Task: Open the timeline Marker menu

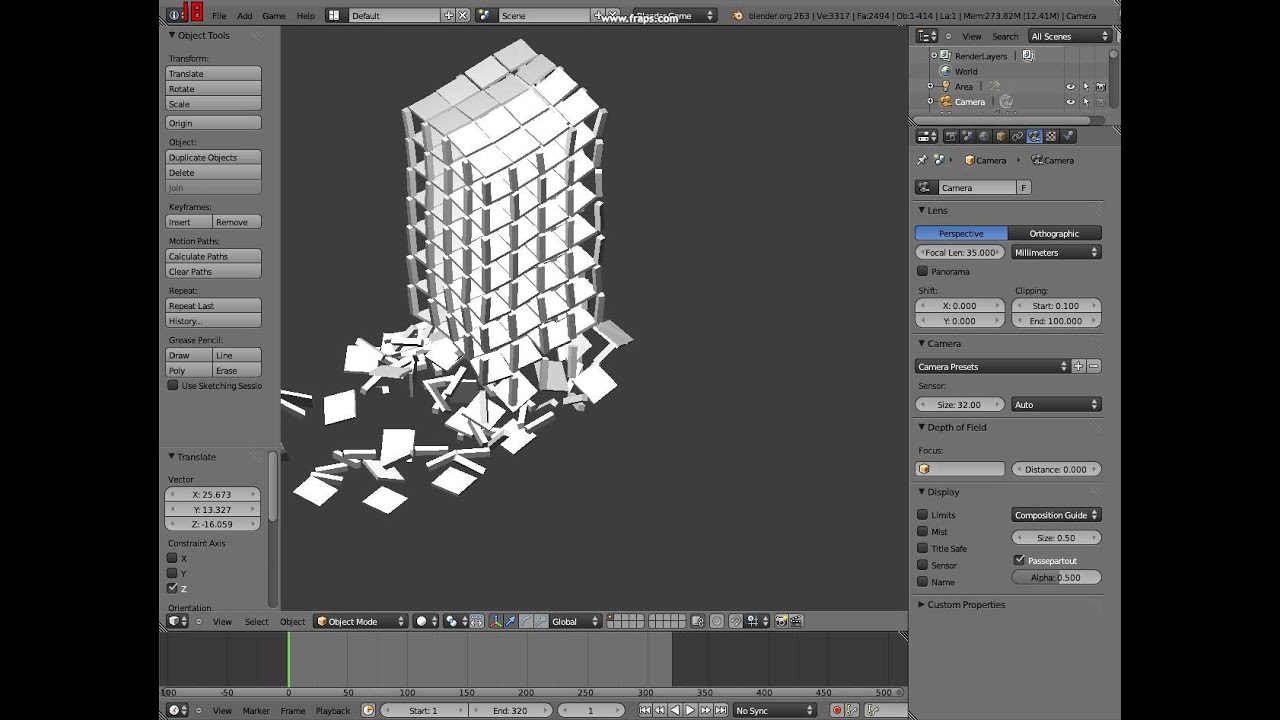Action: (x=256, y=711)
